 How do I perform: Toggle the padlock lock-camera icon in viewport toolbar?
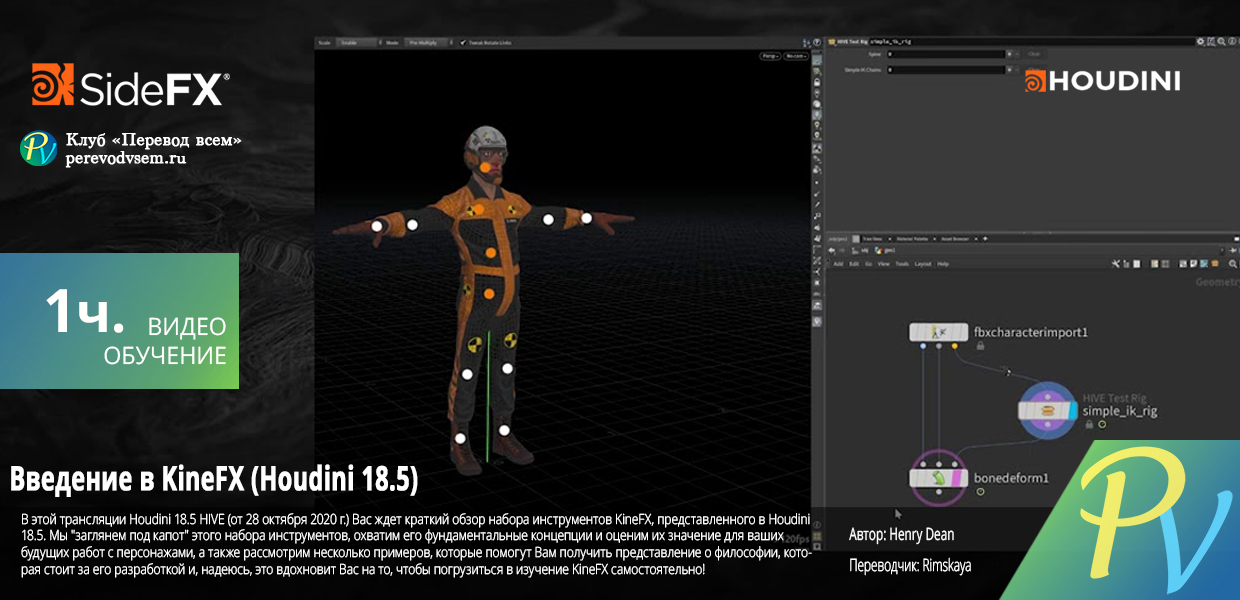click(x=817, y=82)
